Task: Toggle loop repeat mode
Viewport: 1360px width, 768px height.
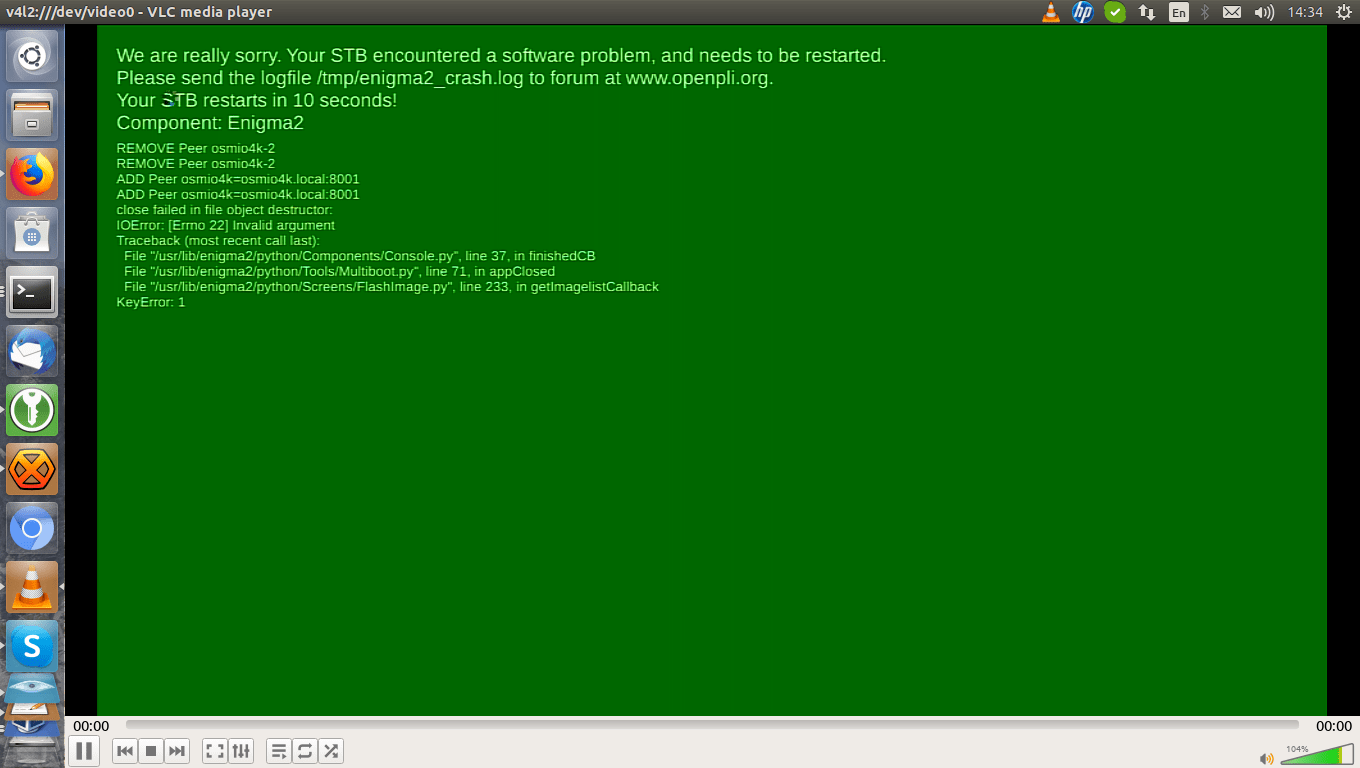Action: [x=305, y=751]
